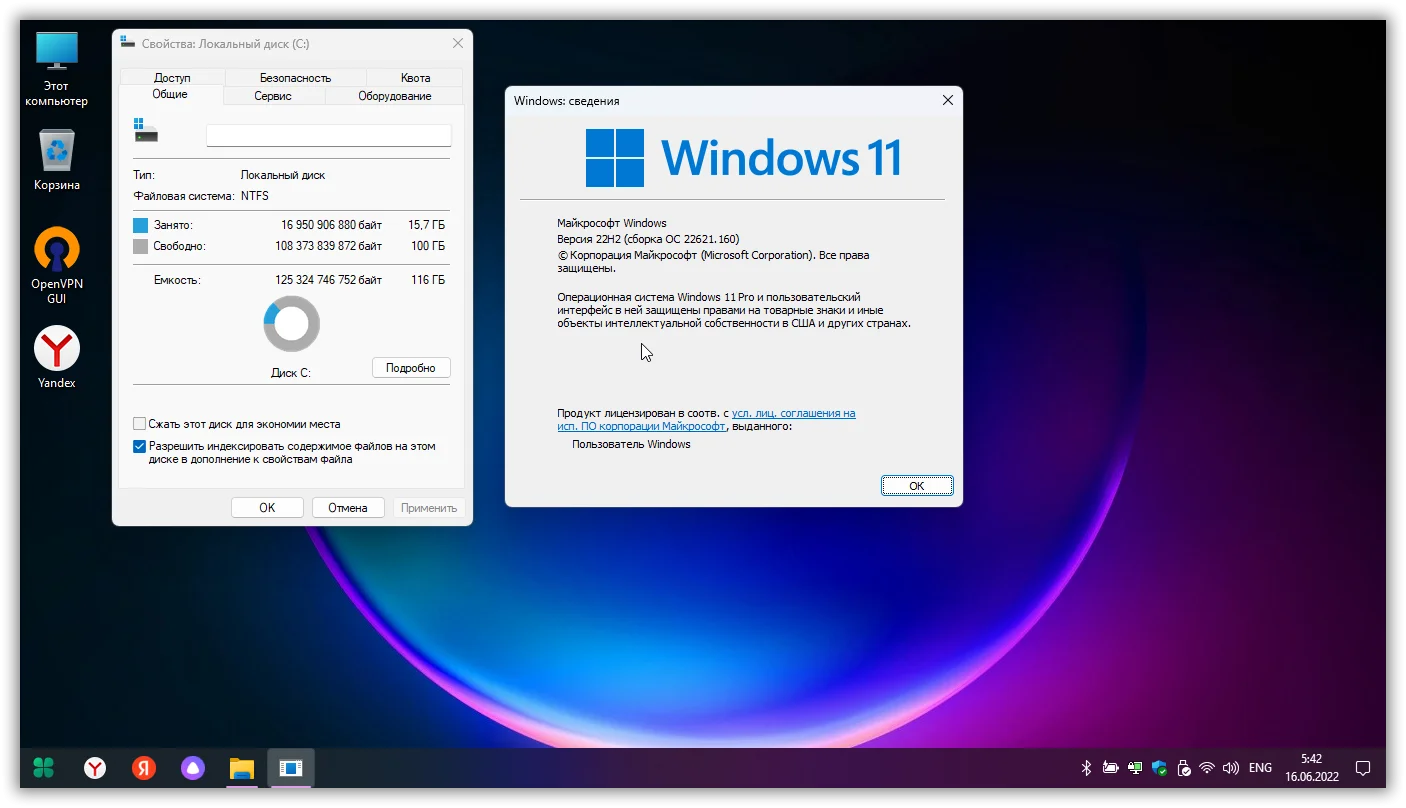Open the Оборудование tab
This screenshot has height=808, width=1406.
click(394, 96)
